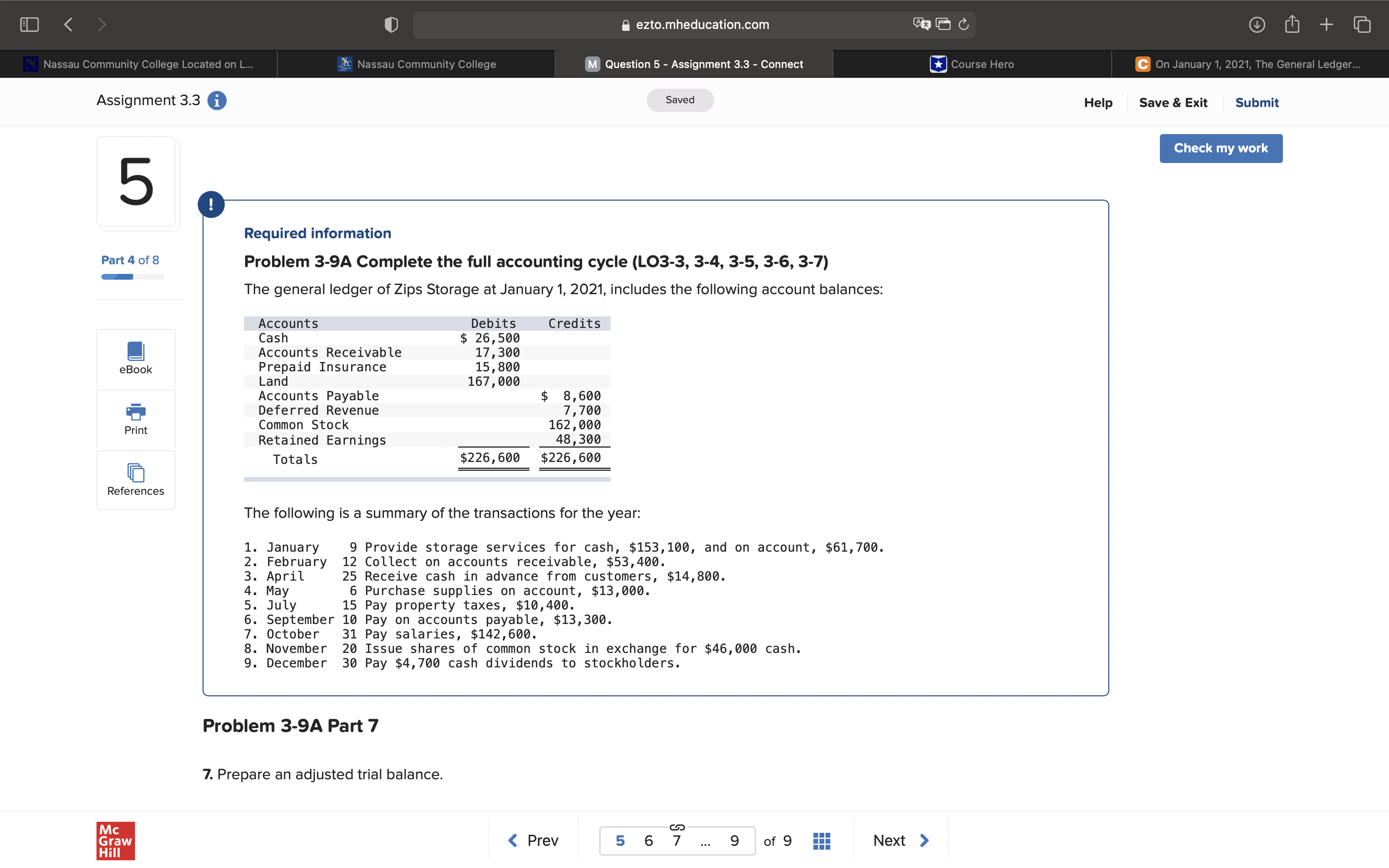The image size is (1389, 868).
Task: Jump to question 6 in the pager
Action: click(x=649, y=841)
